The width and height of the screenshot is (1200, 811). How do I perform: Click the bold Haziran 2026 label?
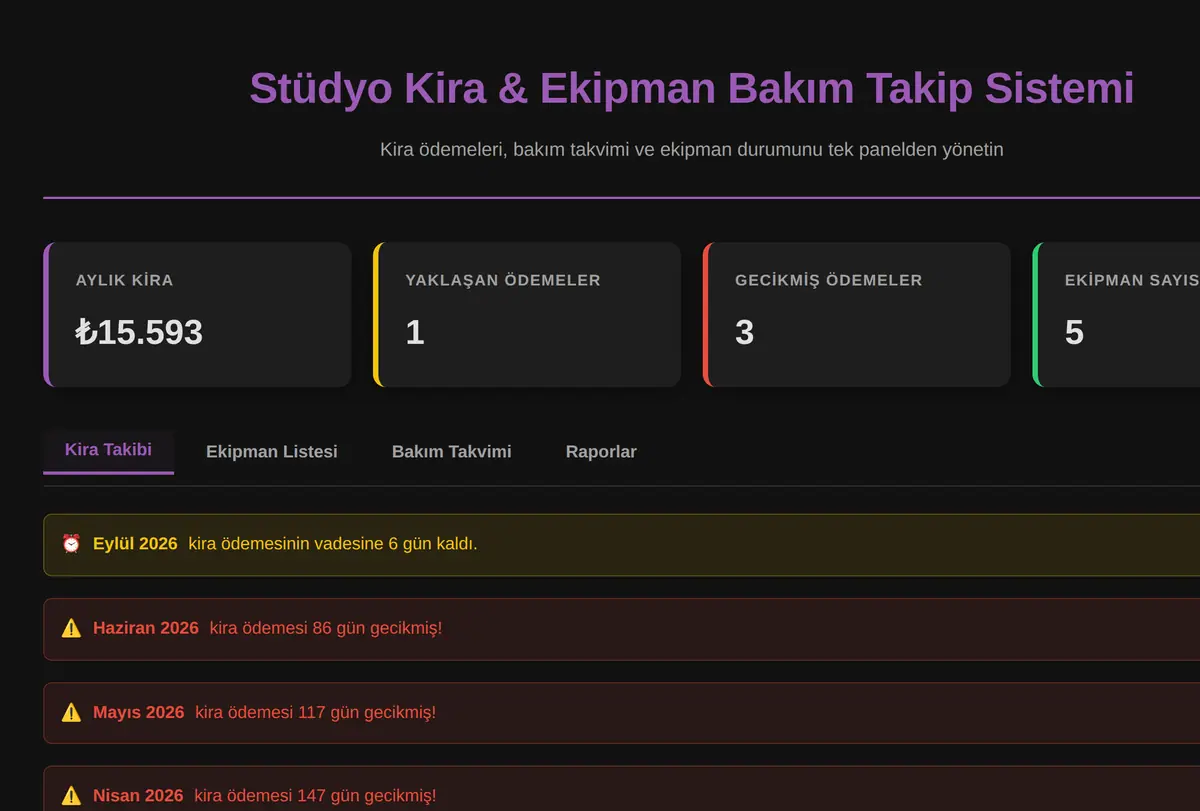click(x=146, y=628)
